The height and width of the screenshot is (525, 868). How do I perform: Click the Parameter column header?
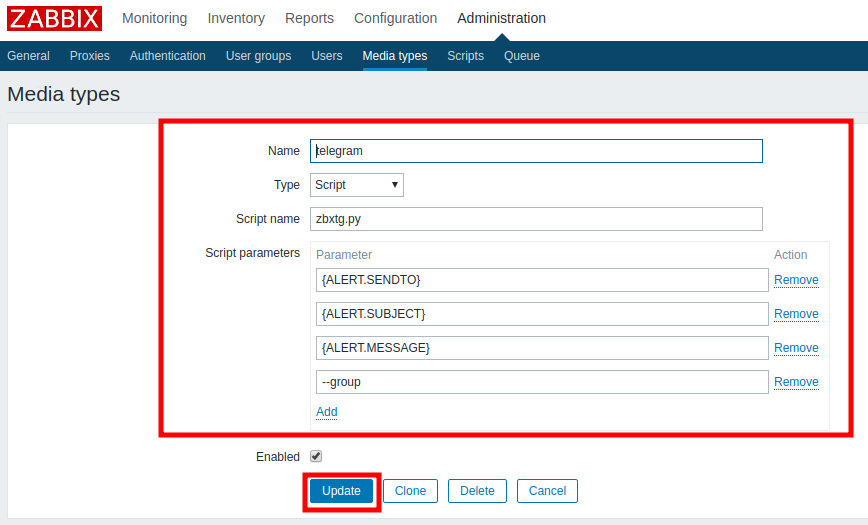click(x=344, y=255)
